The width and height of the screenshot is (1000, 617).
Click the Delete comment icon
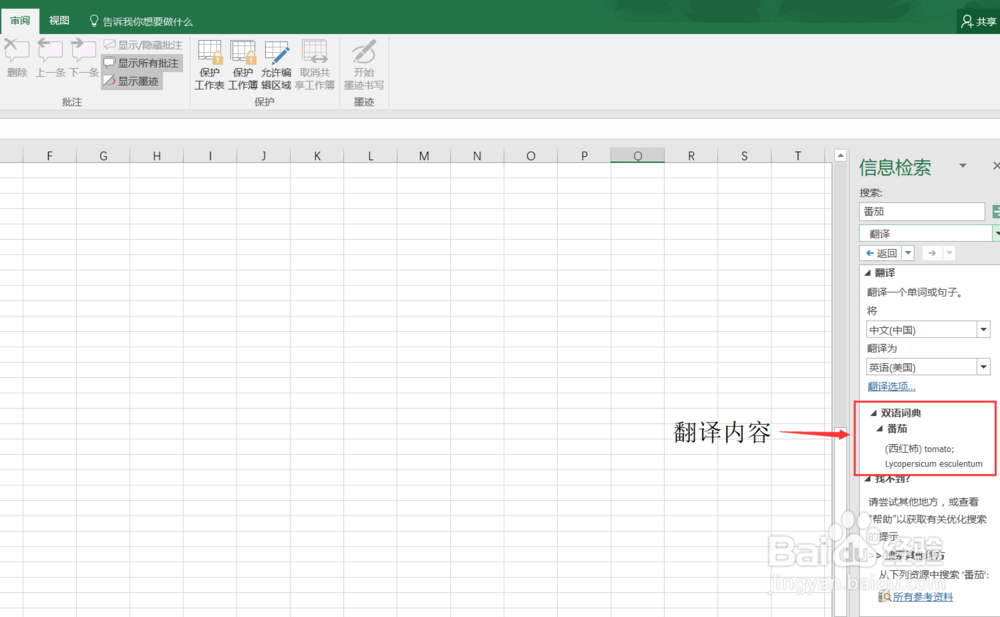tap(17, 57)
